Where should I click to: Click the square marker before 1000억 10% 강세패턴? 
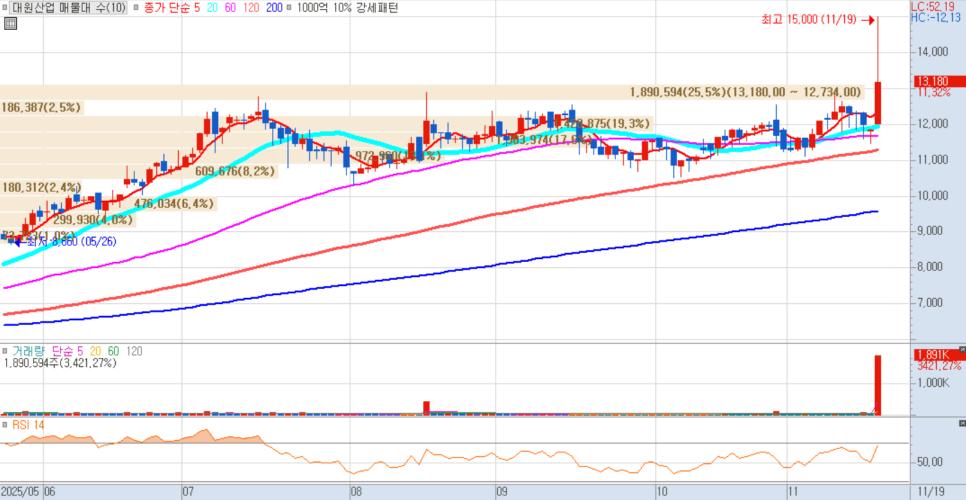[290, 8]
